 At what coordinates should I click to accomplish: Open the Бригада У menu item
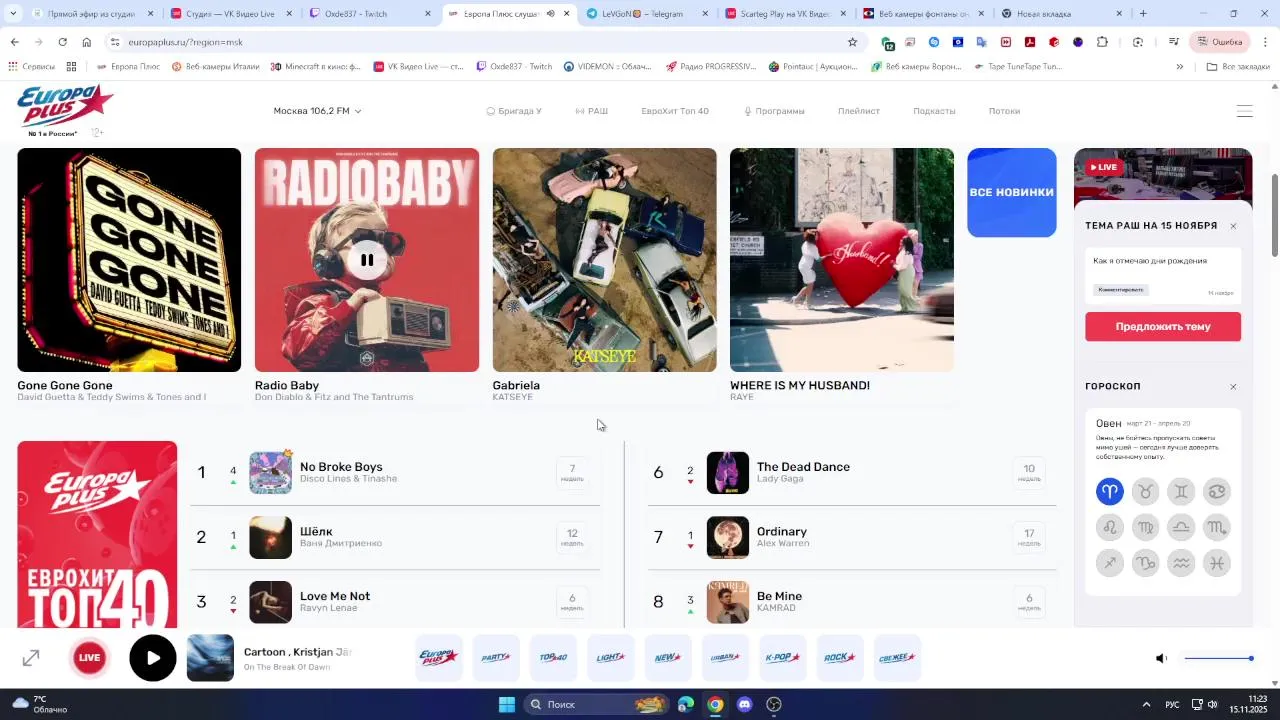(x=514, y=111)
